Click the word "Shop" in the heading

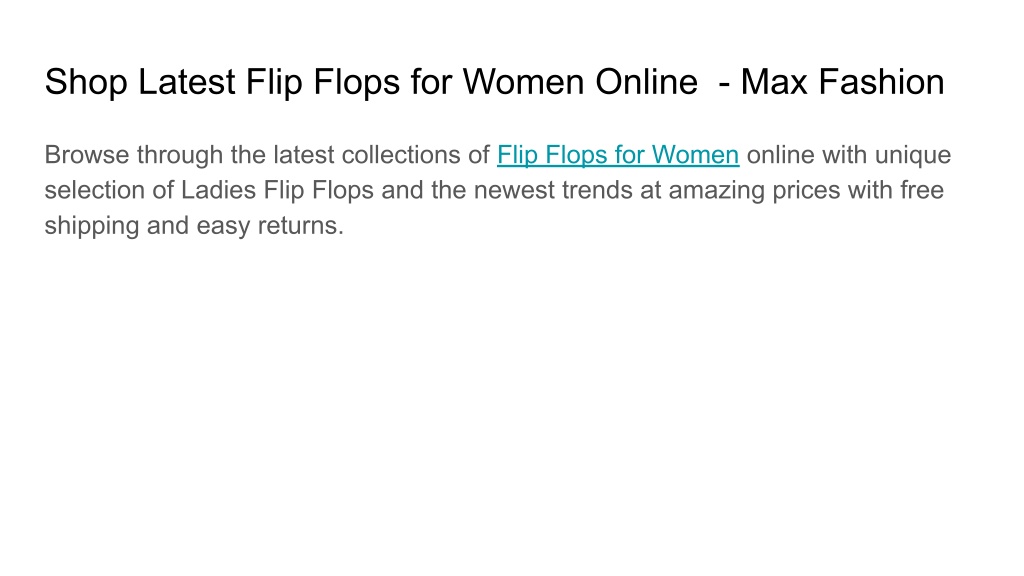(86, 82)
